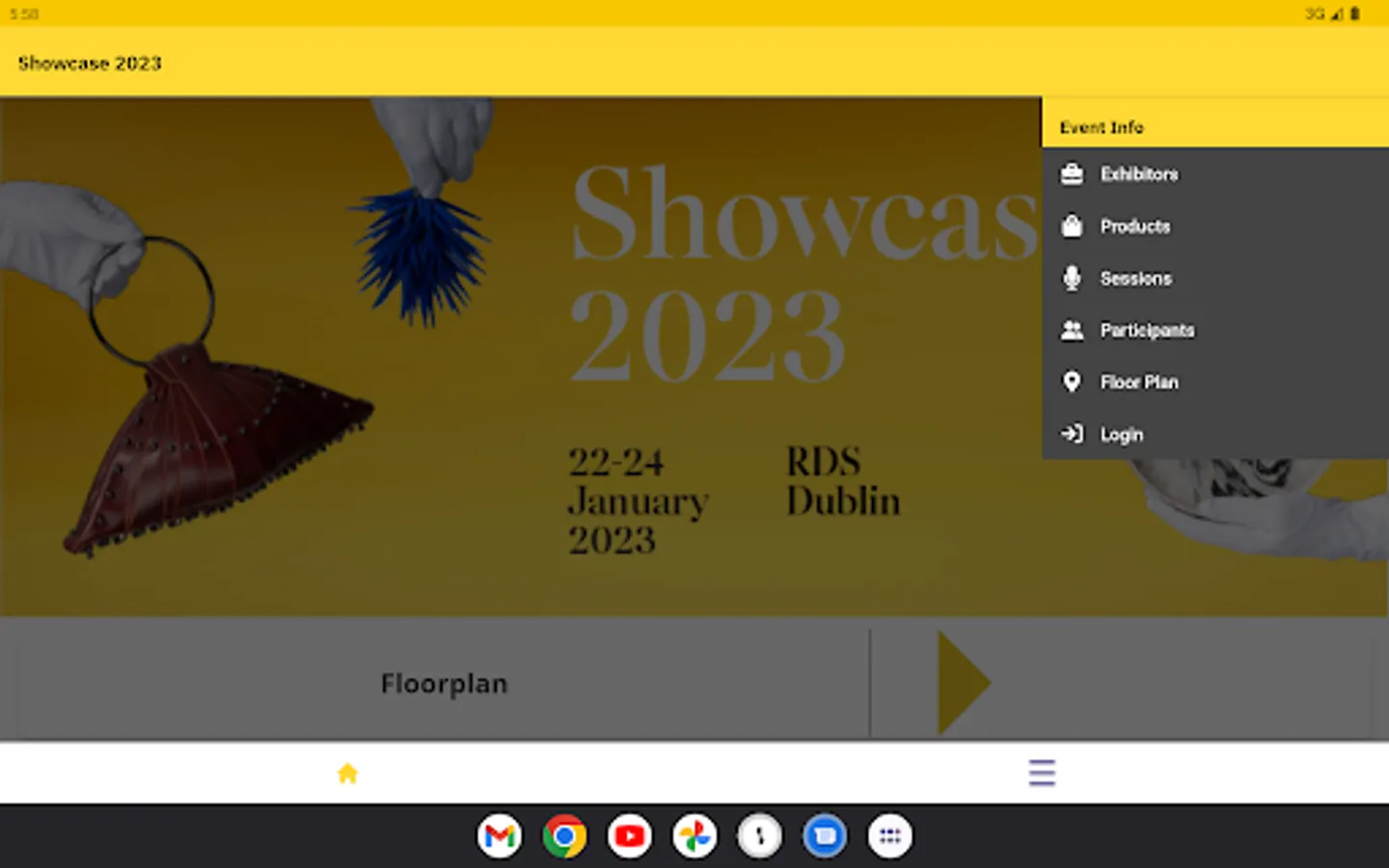Check the battery icon in status bar

point(1355,14)
